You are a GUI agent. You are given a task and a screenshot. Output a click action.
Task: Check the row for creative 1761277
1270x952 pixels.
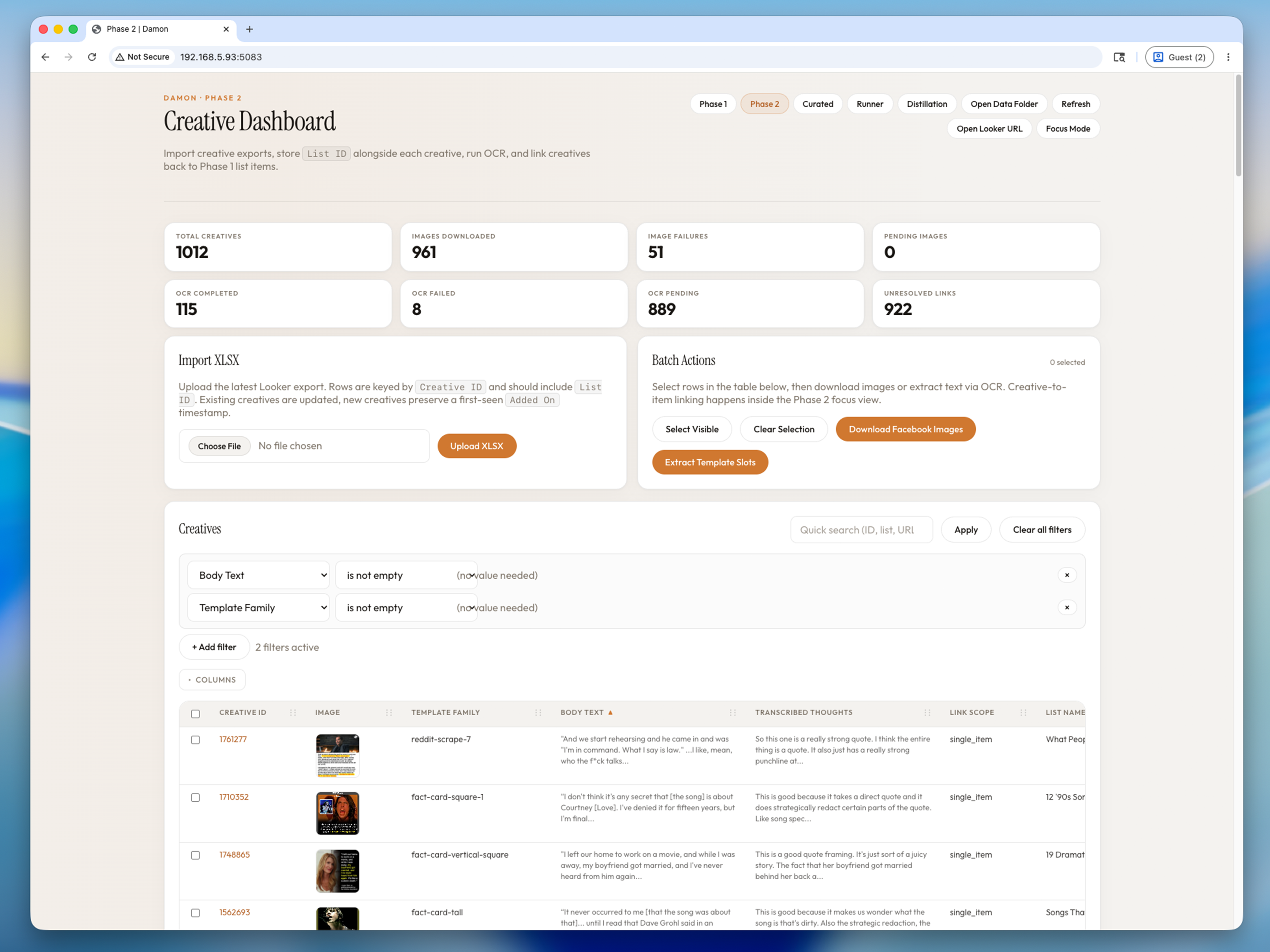[x=195, y=740]
